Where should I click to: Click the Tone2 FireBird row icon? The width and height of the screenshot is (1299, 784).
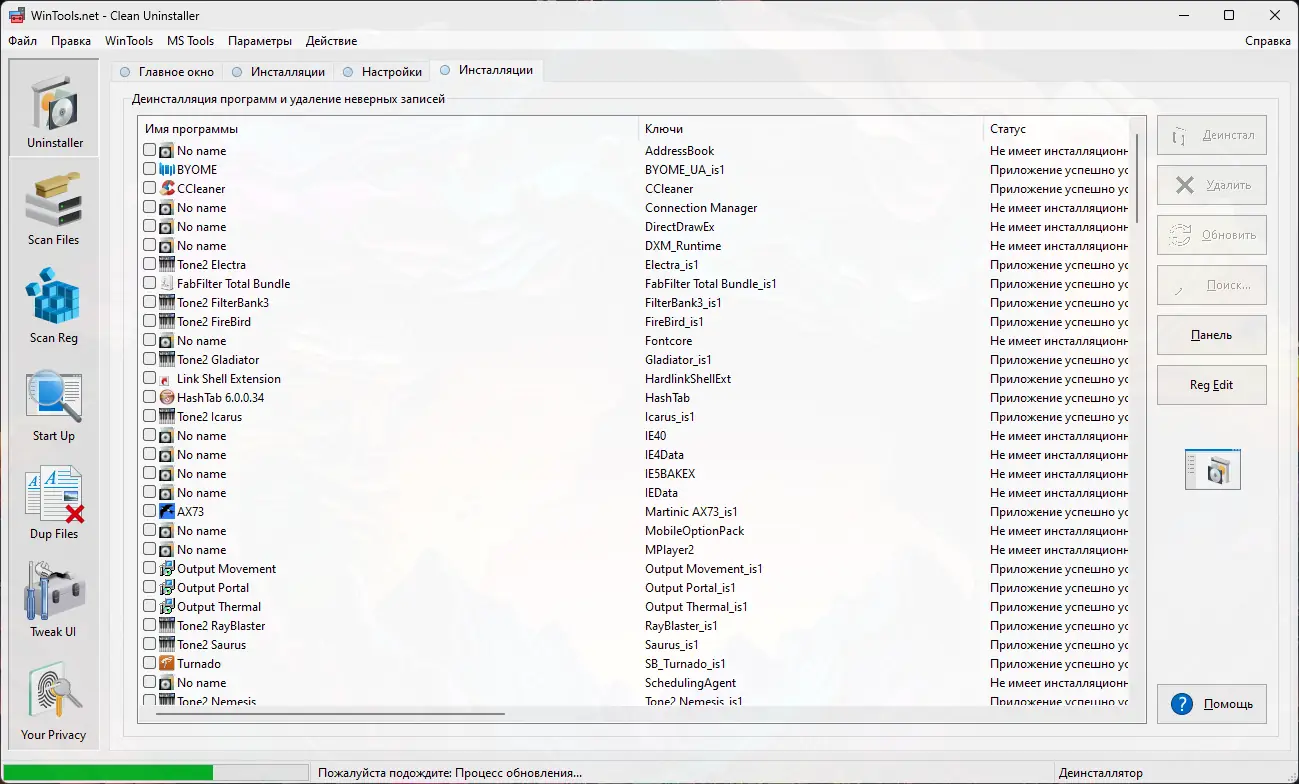pos(167,322)
